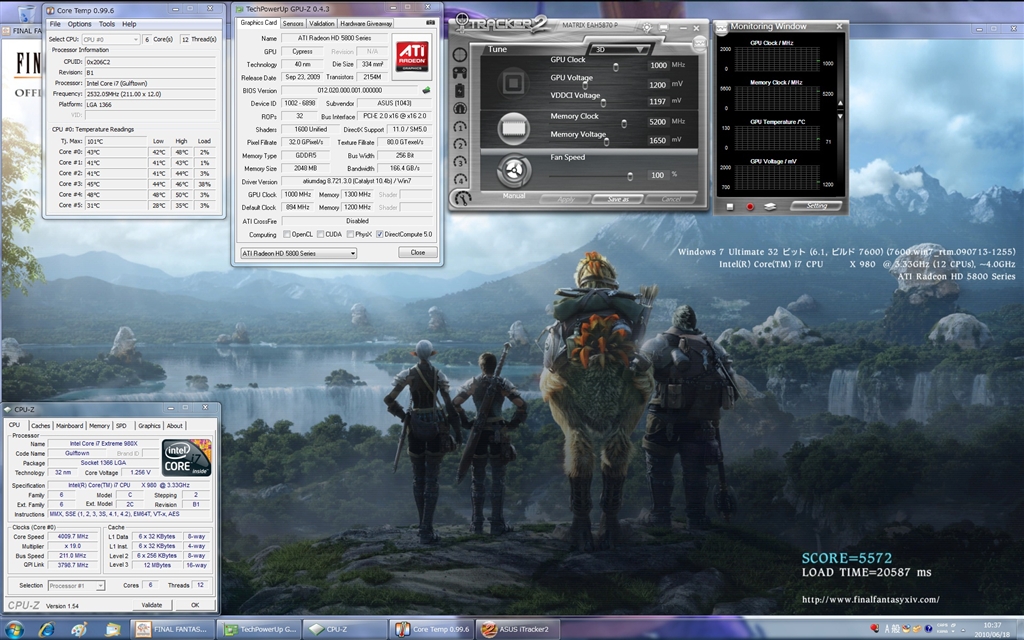The height and width of the screenshot is (640, 1024).
Task: Click the GPU-Z BIOS save chip icon
Action: [x=426, y=90]
